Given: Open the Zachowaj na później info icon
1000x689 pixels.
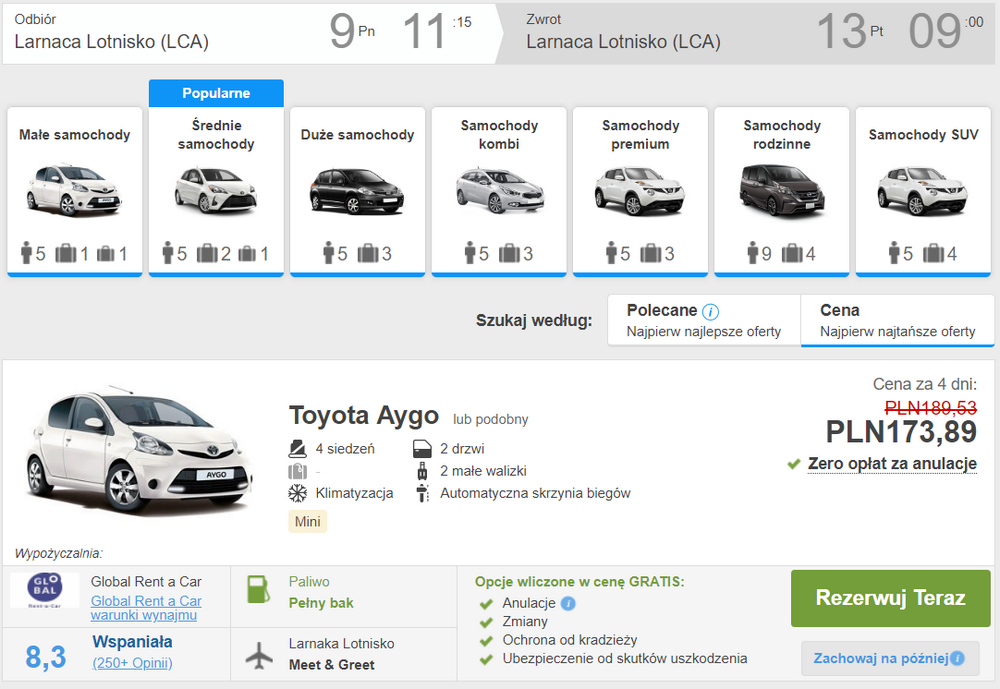Looking at the screenshot, I should (957, 658).
